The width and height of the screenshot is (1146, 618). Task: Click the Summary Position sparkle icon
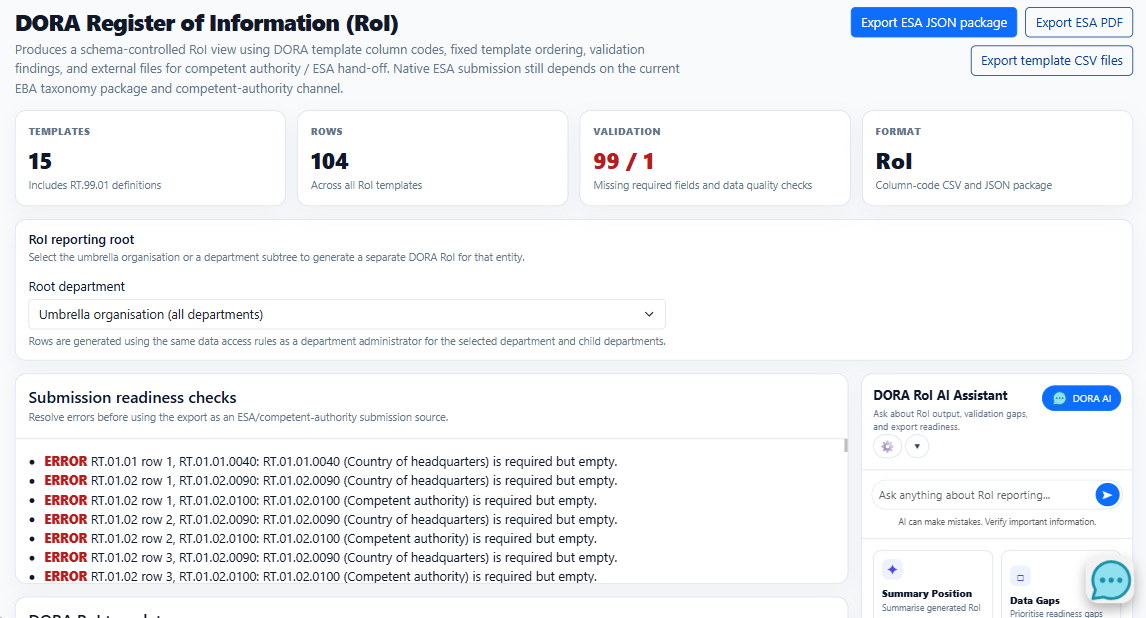892,570
